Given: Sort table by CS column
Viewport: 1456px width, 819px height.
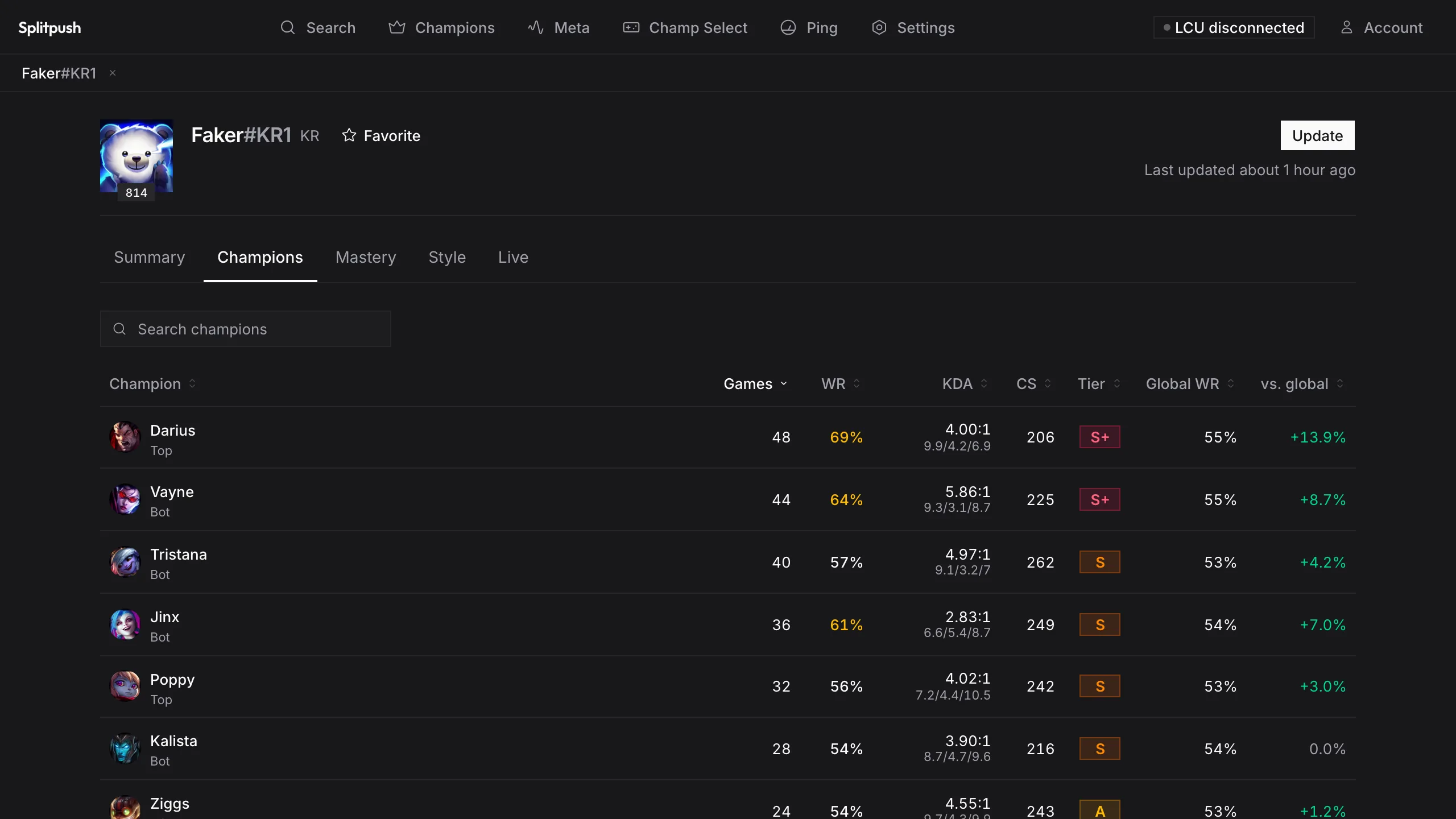Looking at the screenshot, I should click(x=1034, y=384).
